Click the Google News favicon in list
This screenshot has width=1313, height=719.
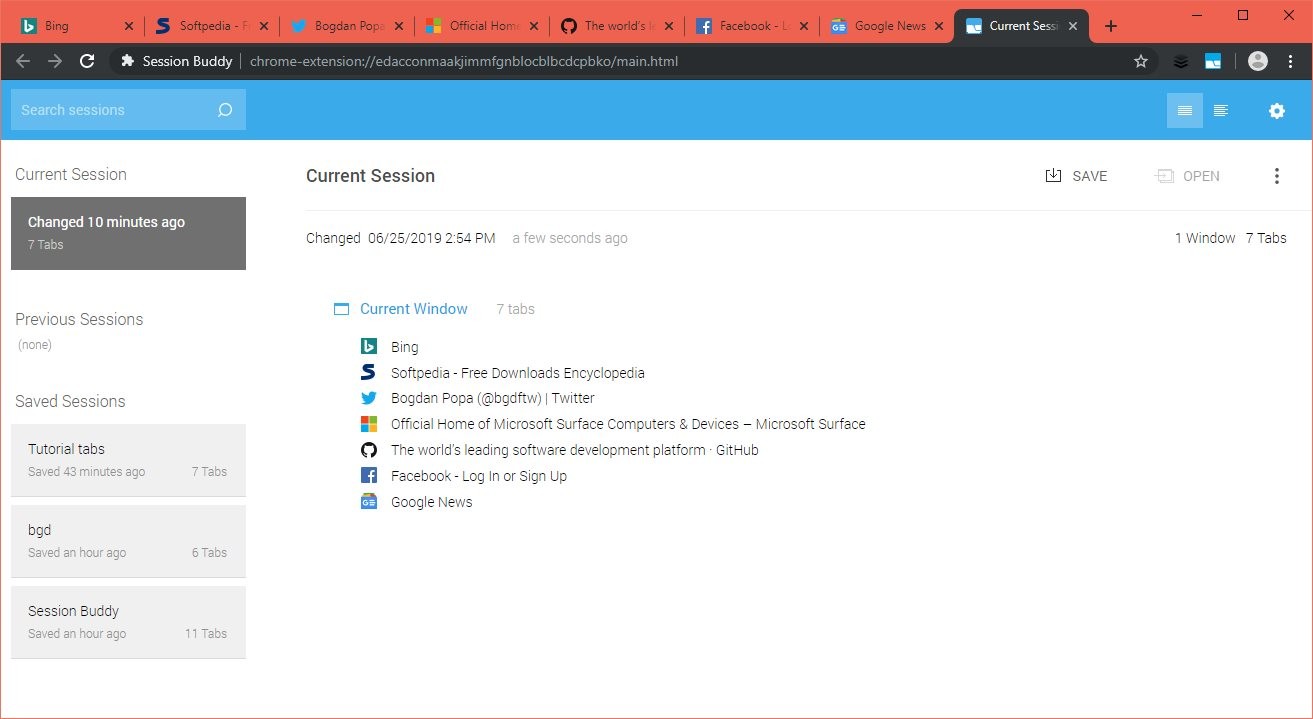pos(369,502)
